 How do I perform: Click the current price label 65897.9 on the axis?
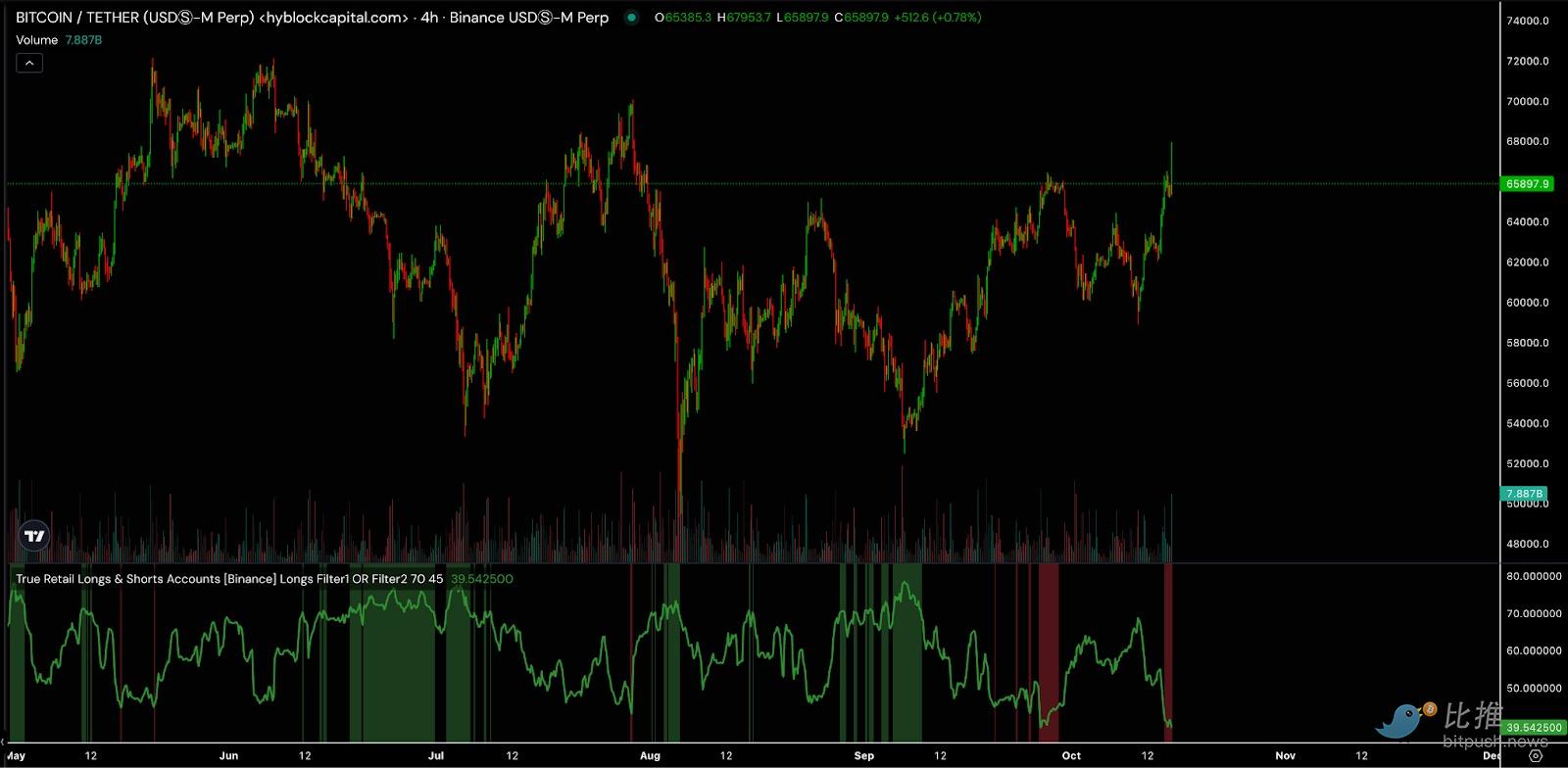[x=1527, y=184]
